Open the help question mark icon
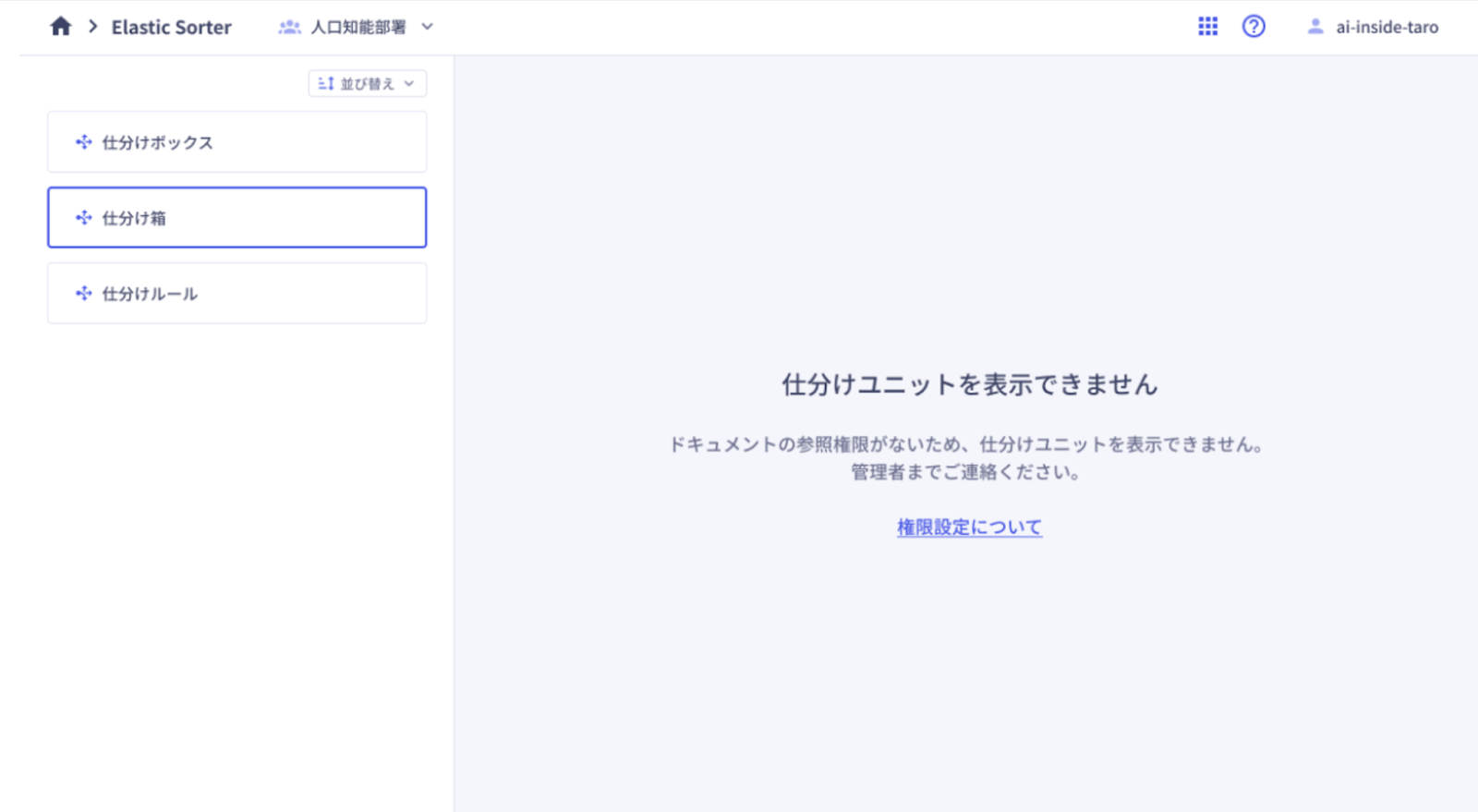 coord(1254,27)
